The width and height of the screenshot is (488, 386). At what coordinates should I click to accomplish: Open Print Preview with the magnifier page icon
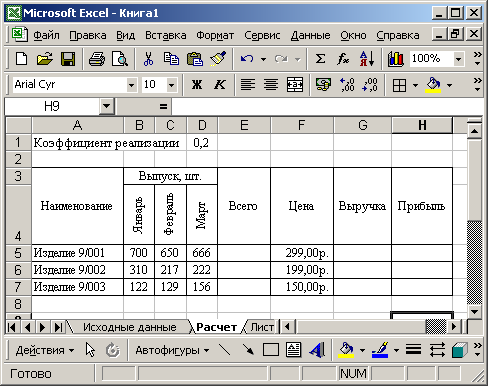(120, 59)
